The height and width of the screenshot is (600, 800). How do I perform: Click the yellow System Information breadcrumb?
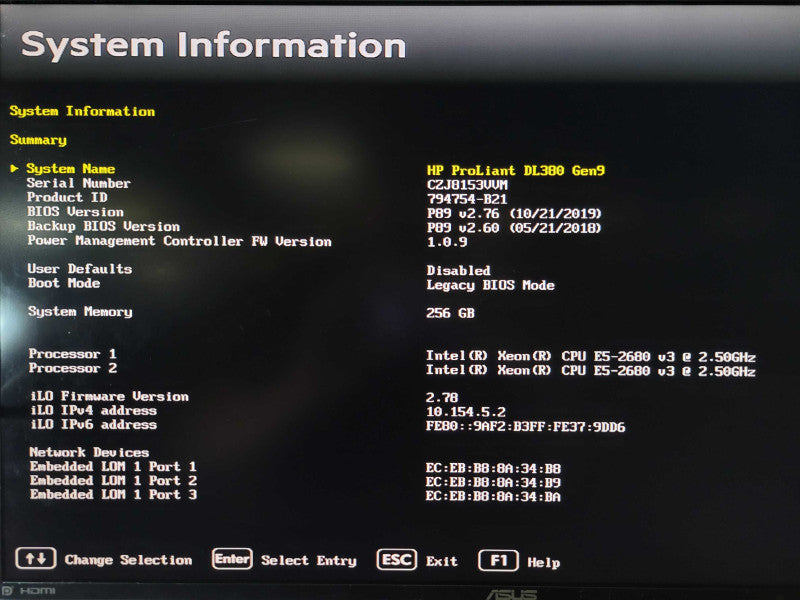pyautogui.click(x=82, y=111)
